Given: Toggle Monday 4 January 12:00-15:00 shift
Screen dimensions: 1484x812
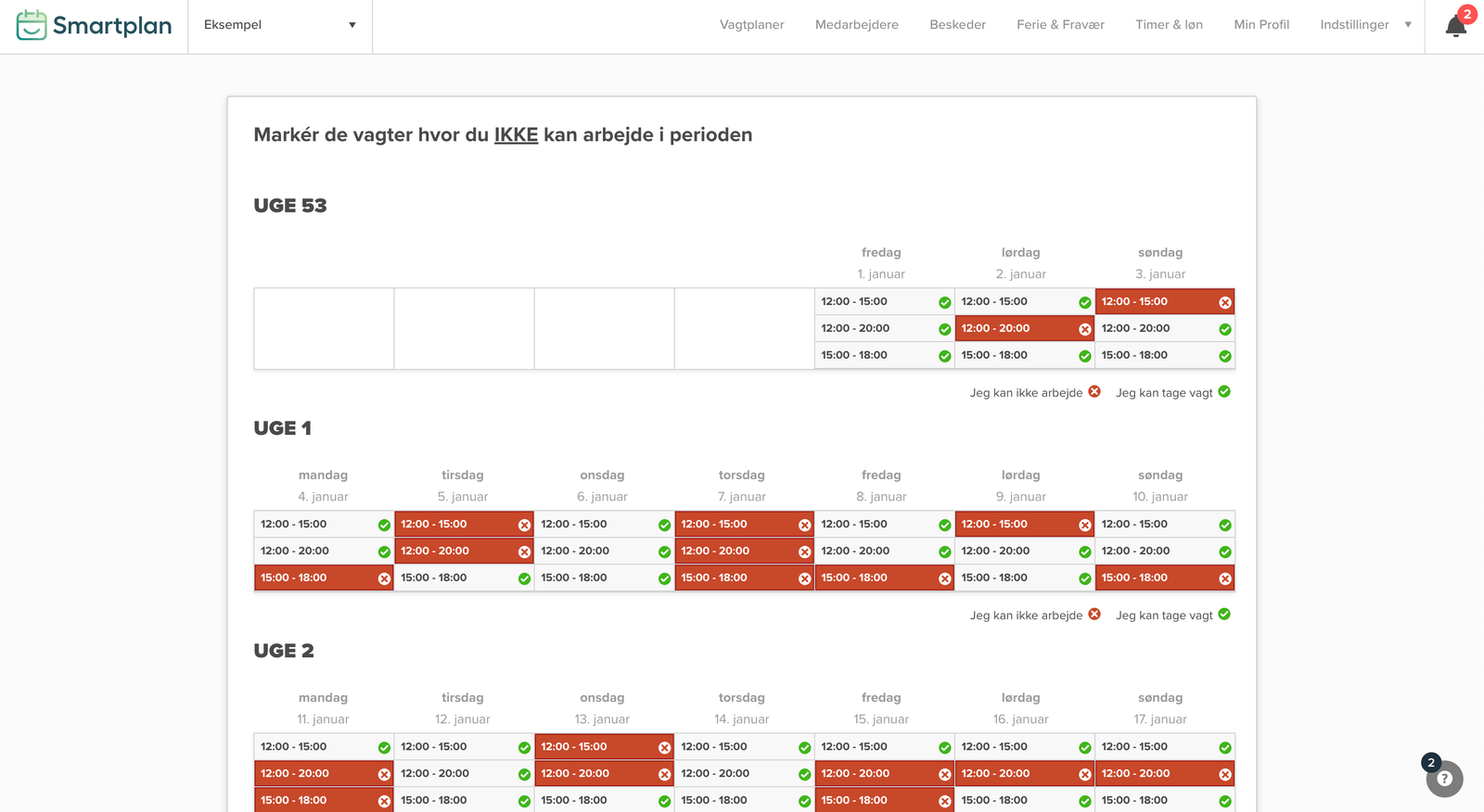Looking at the screenshot, I should click(323, 525).
